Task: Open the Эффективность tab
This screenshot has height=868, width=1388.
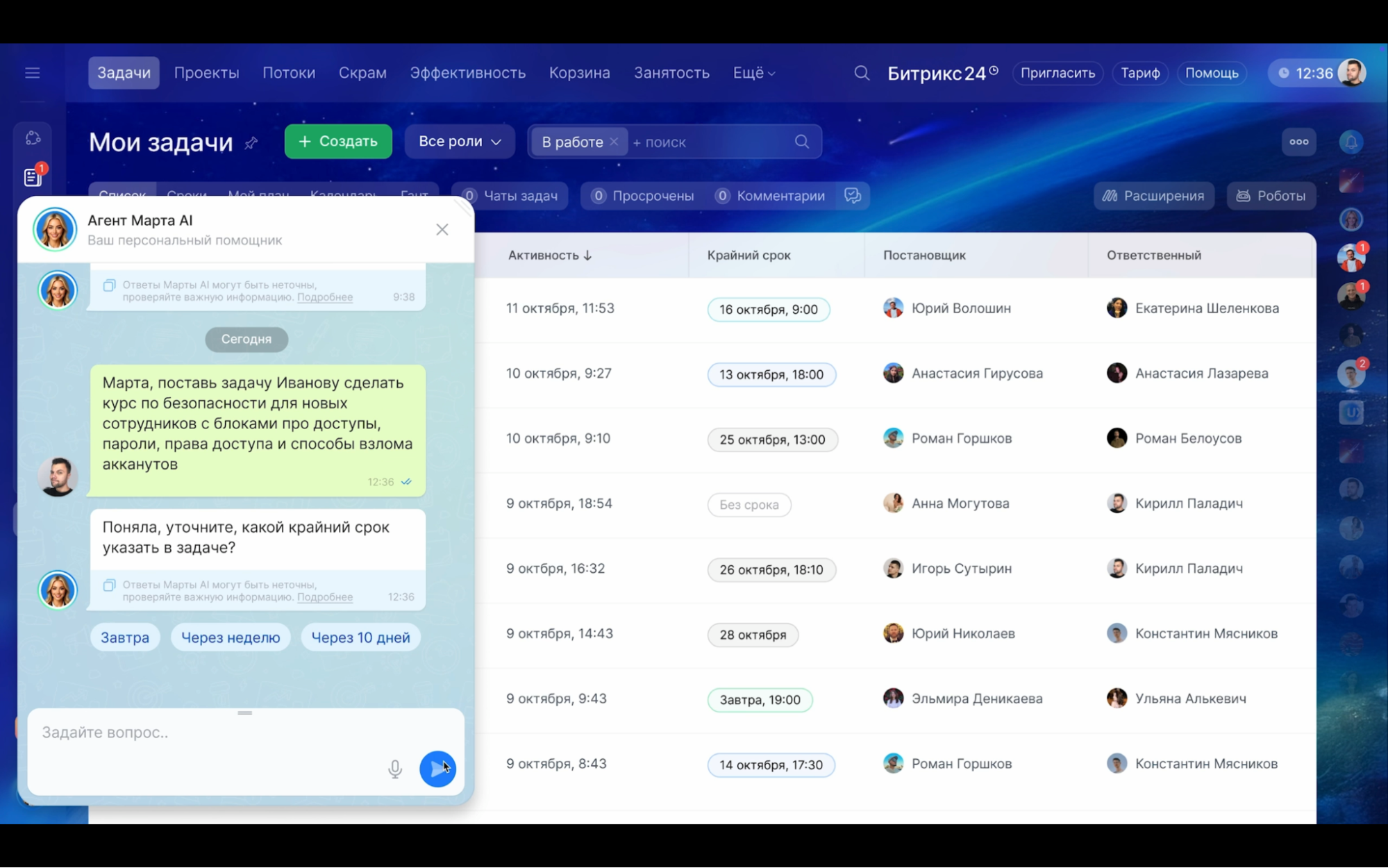Action: (x=467, y=73)
